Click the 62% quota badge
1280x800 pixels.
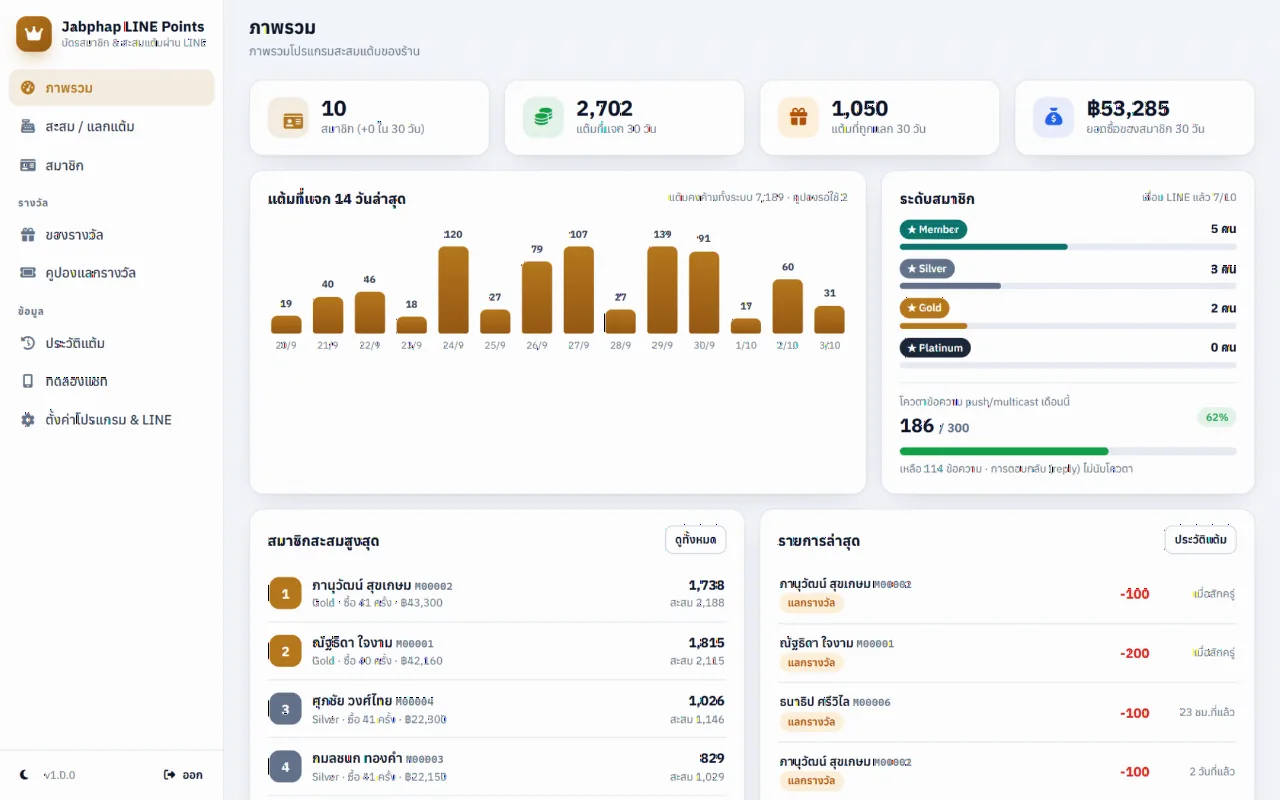tap(1217, 417)
